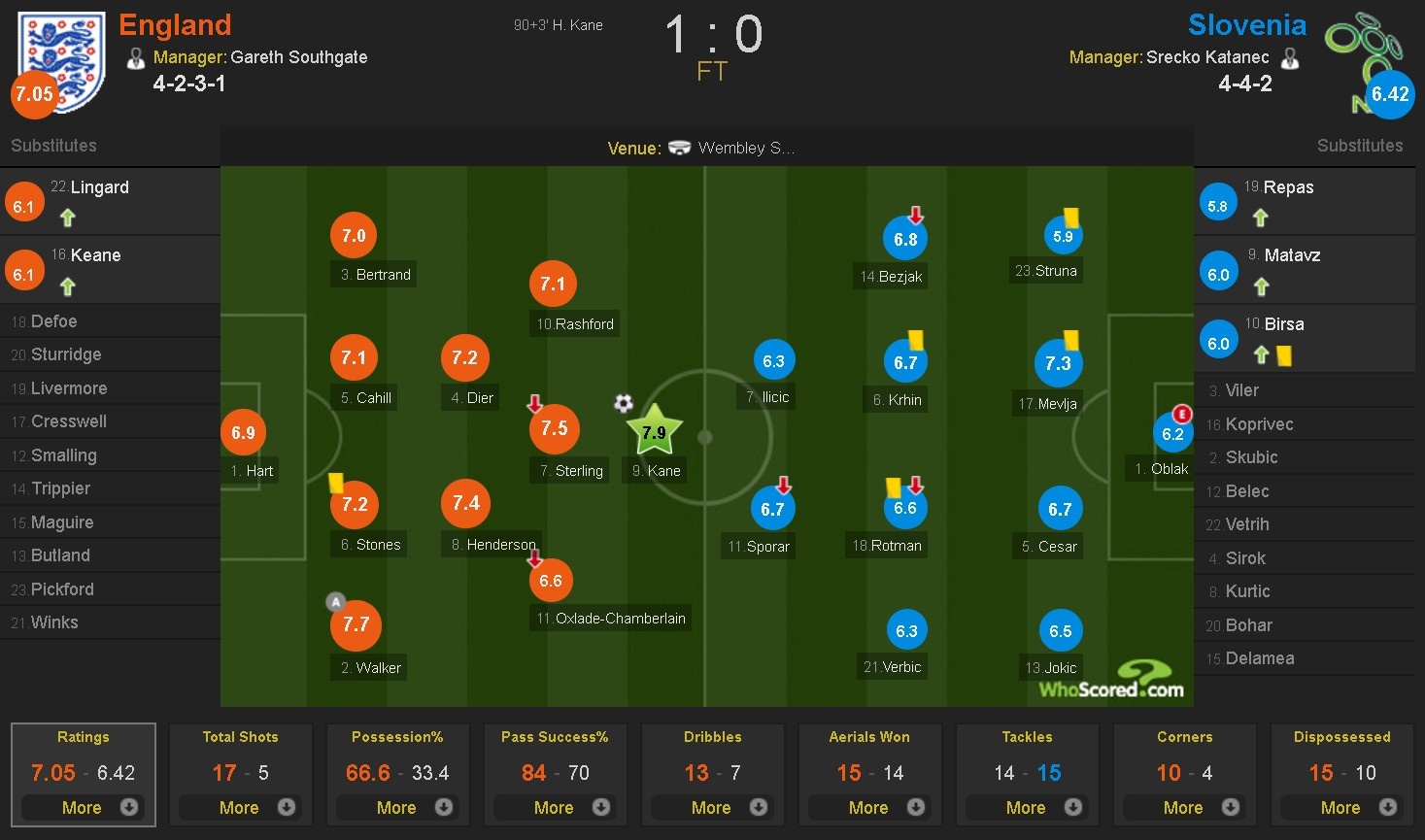Click Struna's yellow card icon
1425x840 pixels.
1070,218
